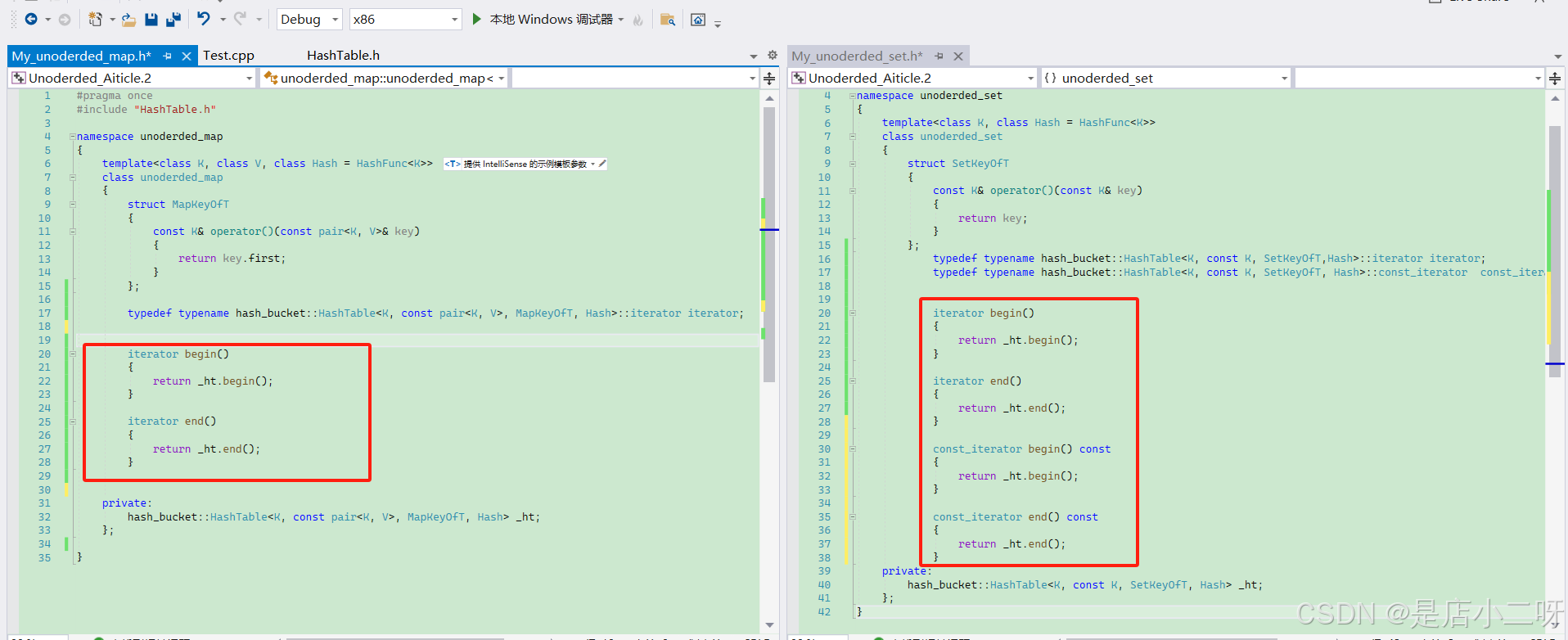Split the My_unoderded_set.h editor window
The image size is (1568, 640).
coord(1555,79)
